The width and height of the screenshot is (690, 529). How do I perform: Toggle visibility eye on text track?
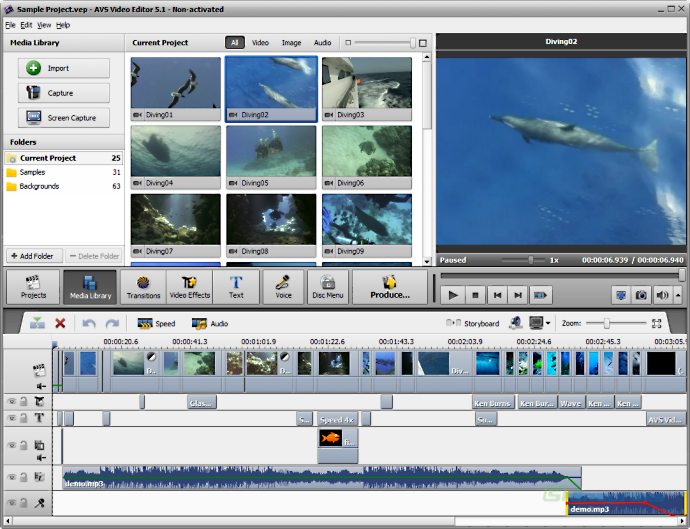tap(12, 418)
